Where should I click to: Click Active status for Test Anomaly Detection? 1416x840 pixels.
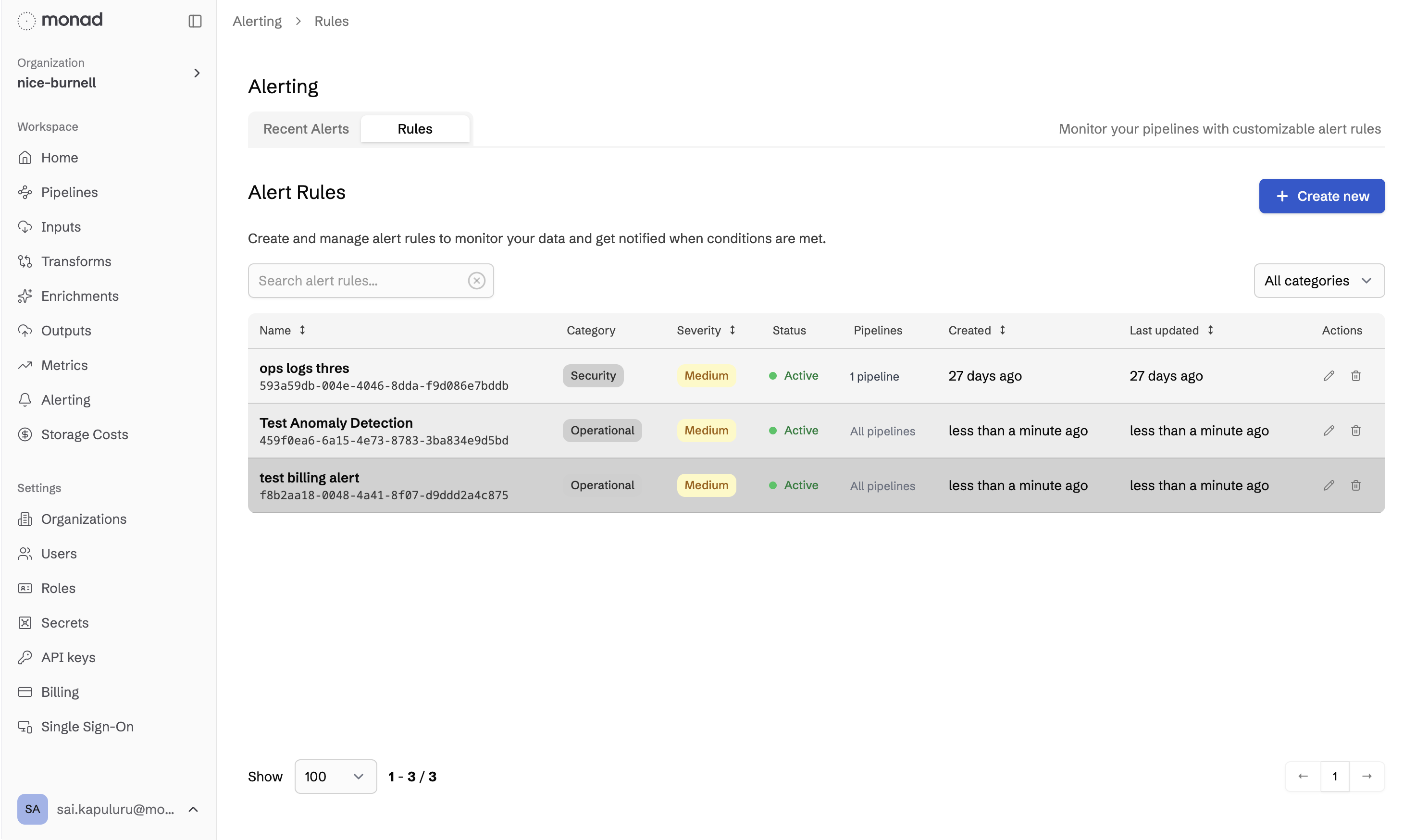pyautogui.click(x=793, y=431)
